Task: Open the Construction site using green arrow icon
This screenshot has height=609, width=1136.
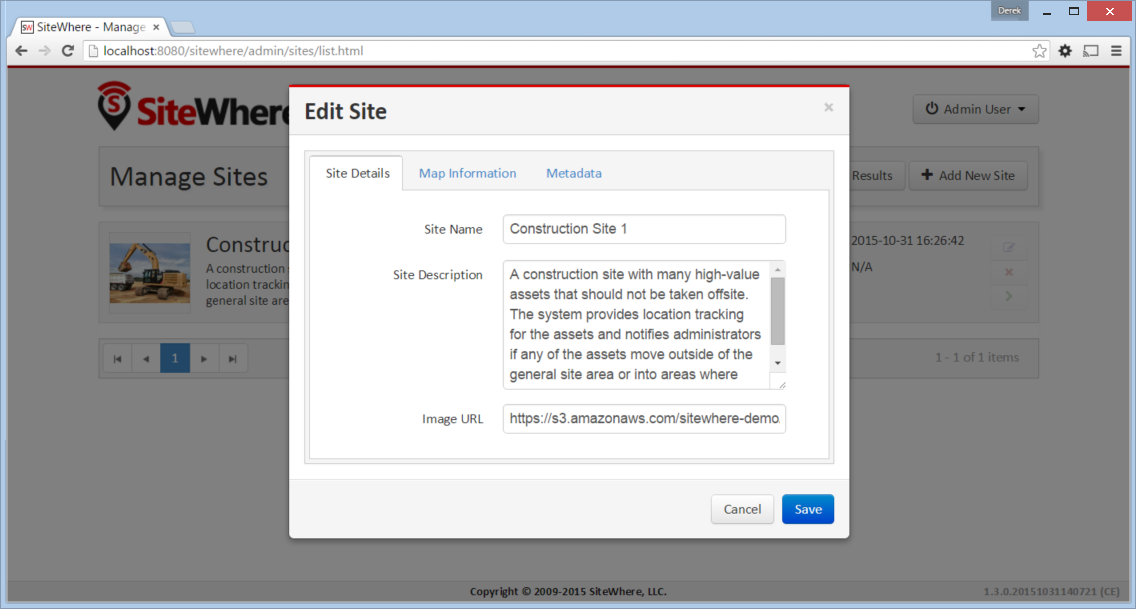Action: [1008, 296]
